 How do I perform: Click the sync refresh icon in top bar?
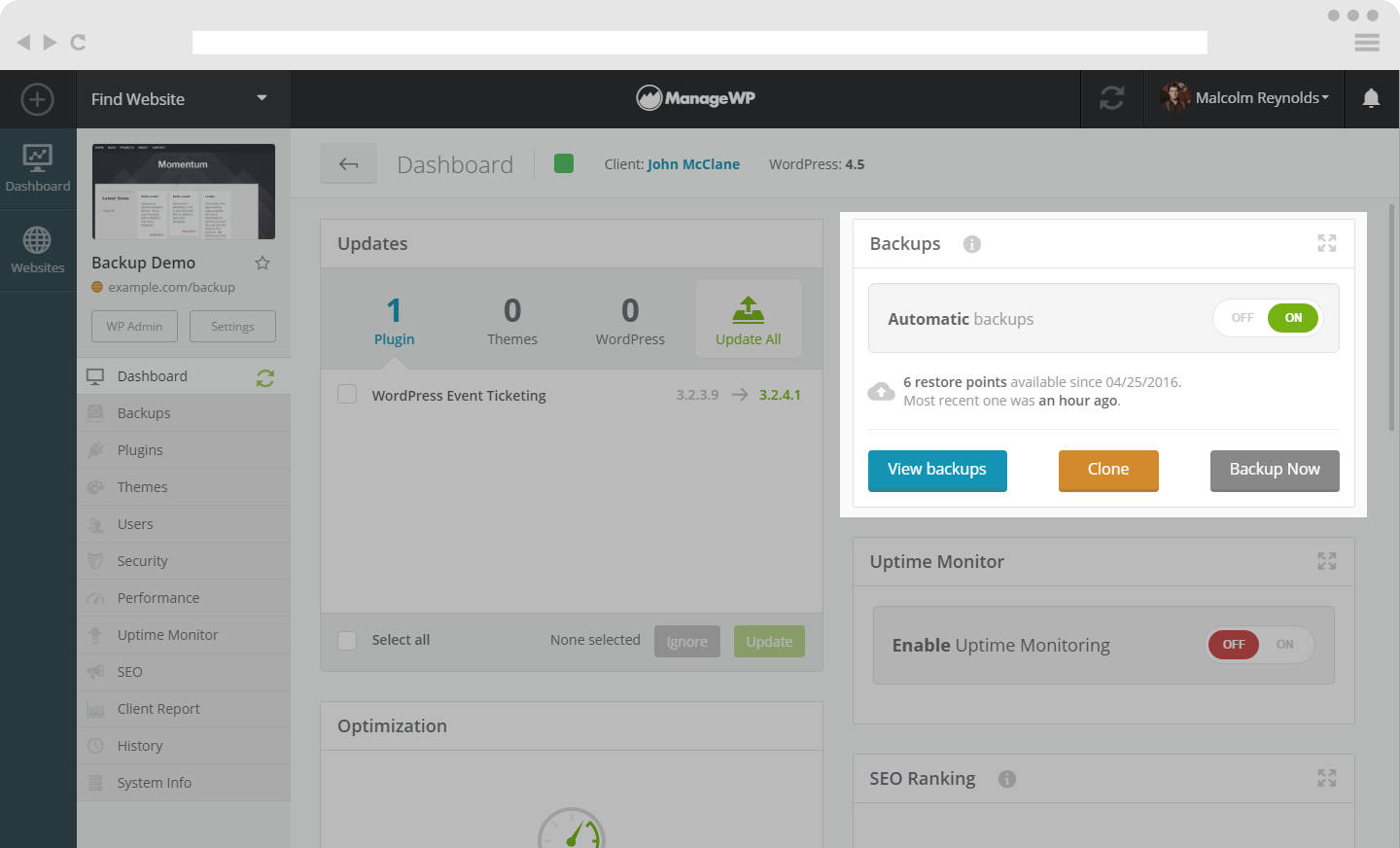(x=1112, y=98)
